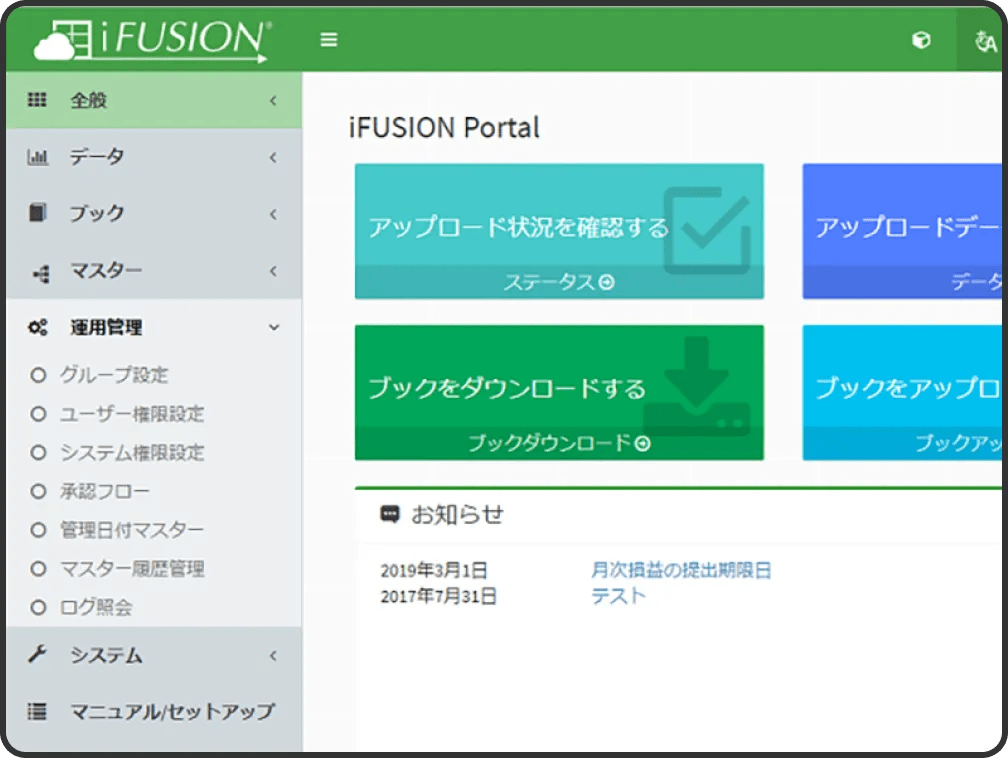
Task: Click the iFUSION Portal page title
Action: point(444,127)
